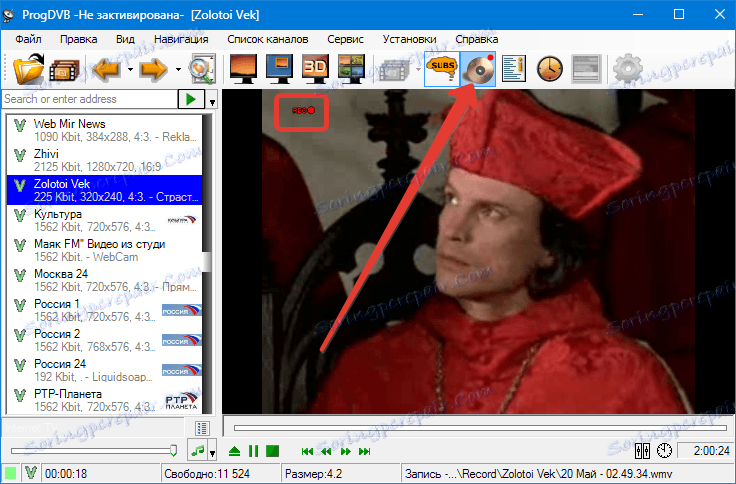Open the Навигация menu
The height and width of the screenshot is (484, 736).
pyautogui.click(x=181, y=39)
